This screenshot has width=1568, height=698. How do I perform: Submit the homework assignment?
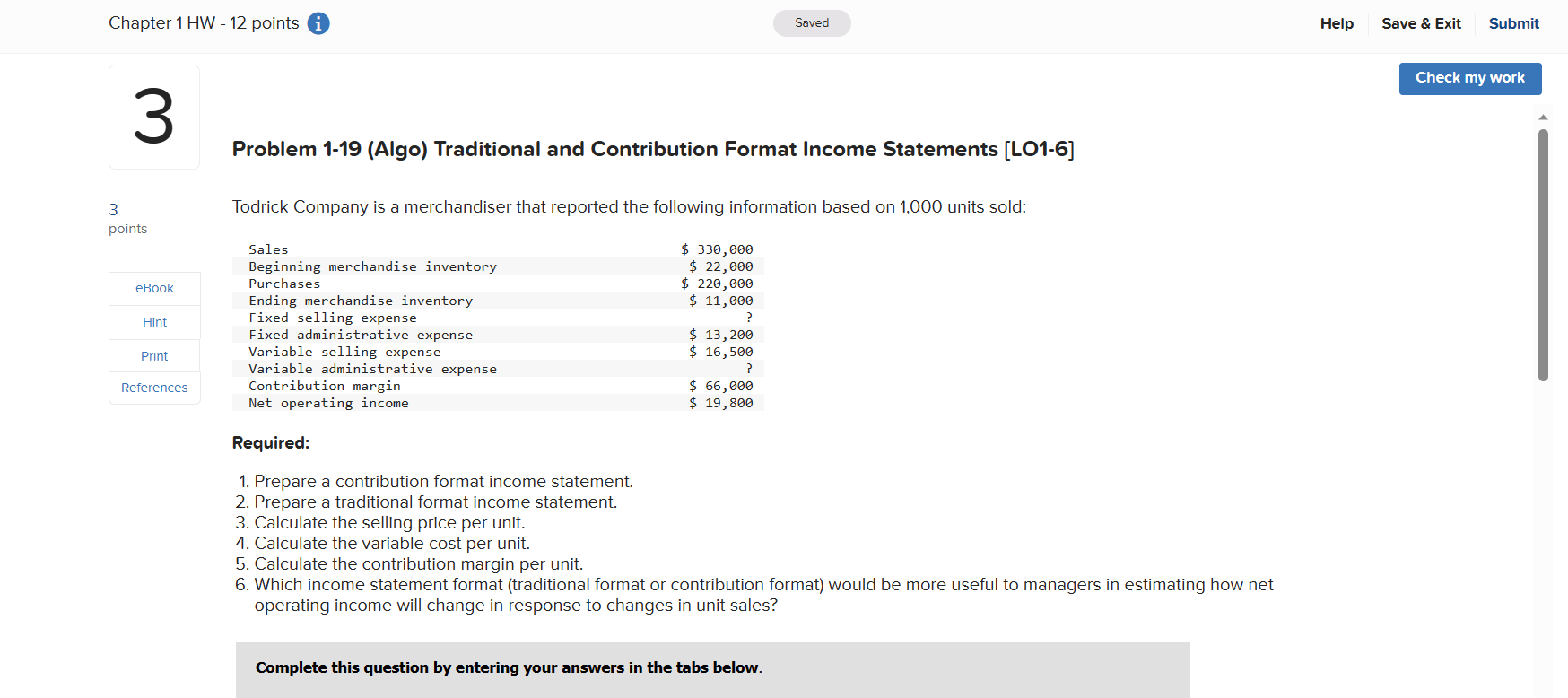coord(1513,23)
